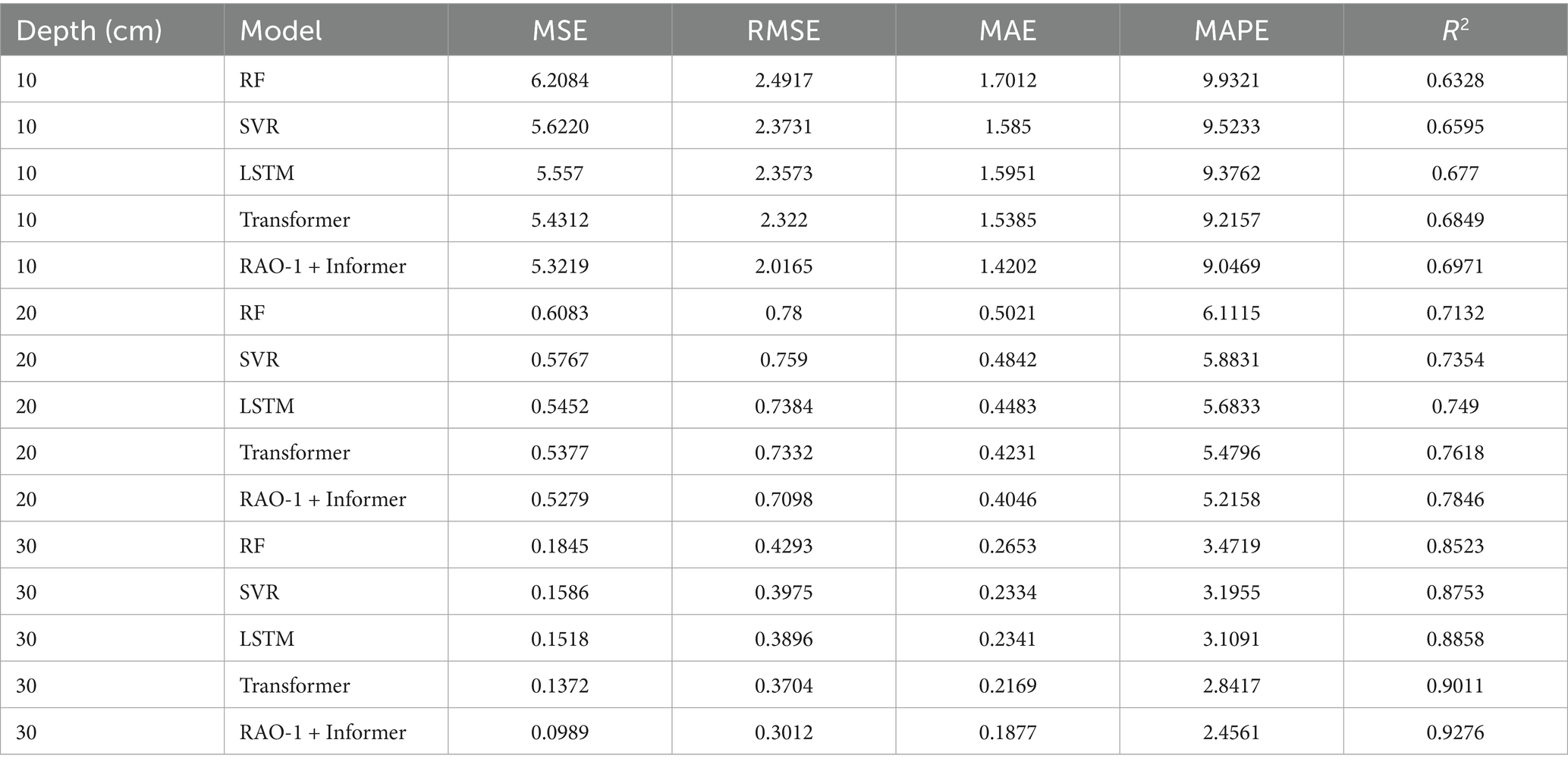Select the R² value 0.9011
1568x768 pixels.
1455,685
